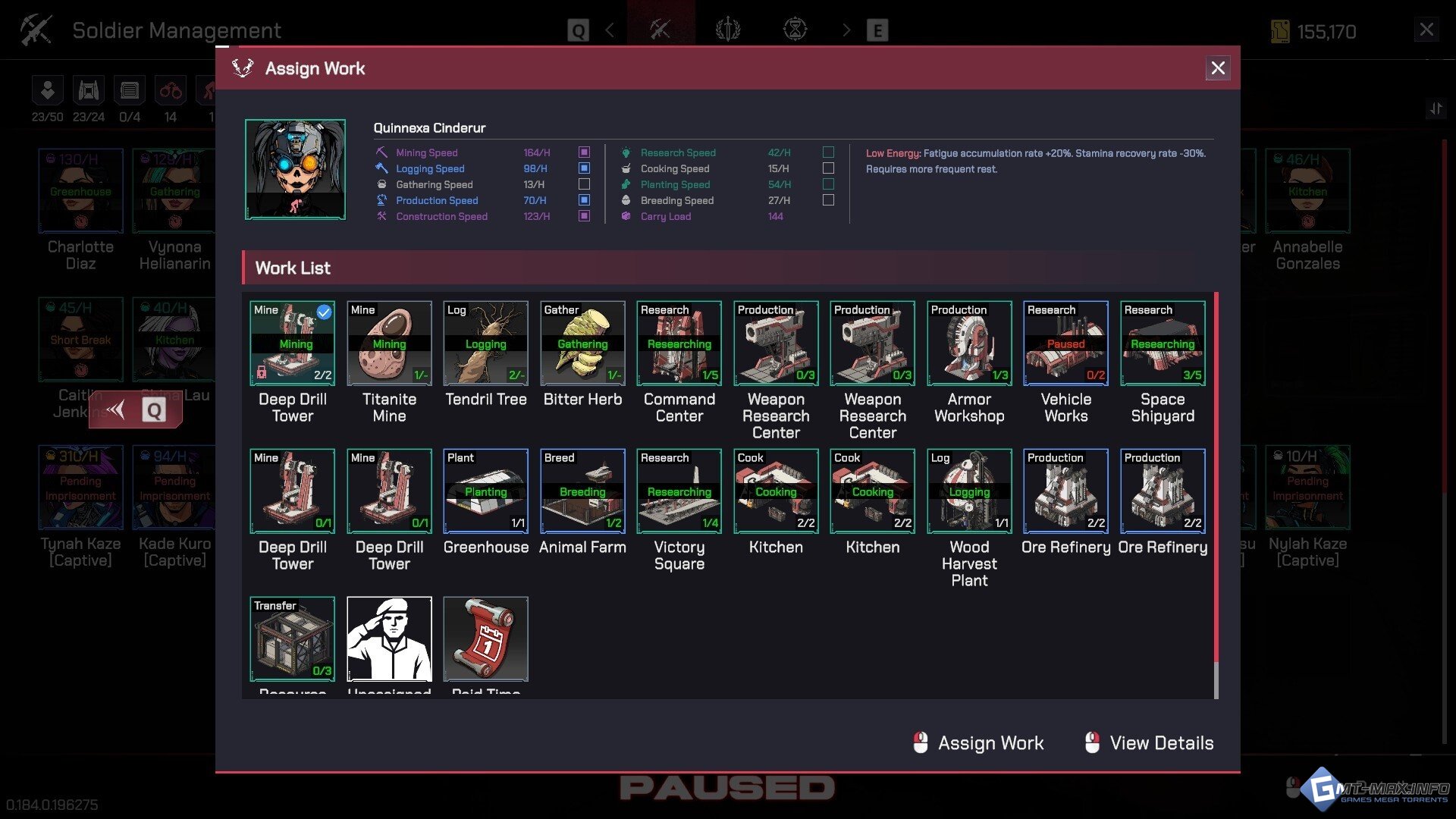Close the Assign Work dialog
Screen dimensions: 1456x819
click(1218, 68)
